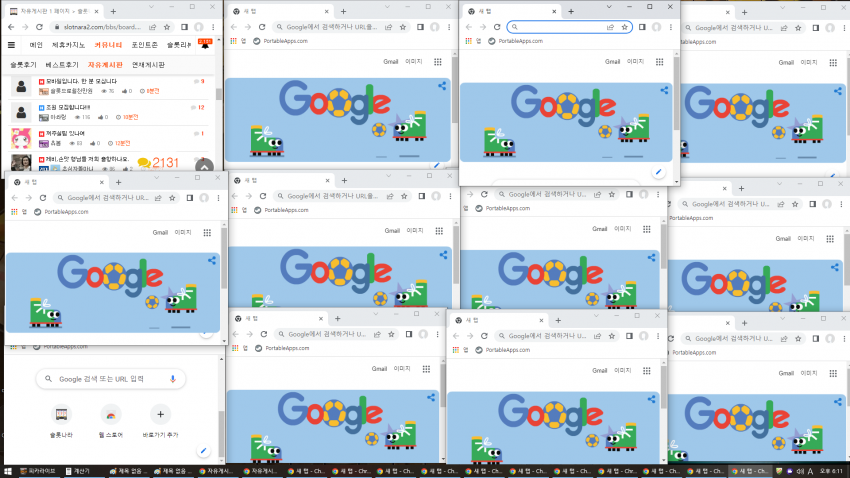Expand tab search chevron in slotnara2.com window
850x478 pixels.
tap(151, 7)
